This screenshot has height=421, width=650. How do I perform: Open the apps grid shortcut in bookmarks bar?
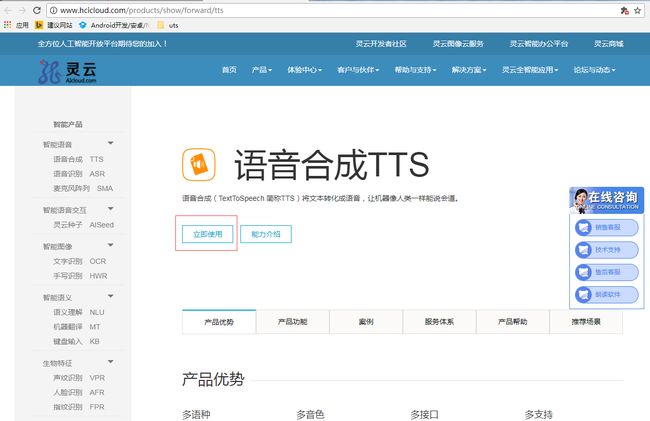(7, 25)
